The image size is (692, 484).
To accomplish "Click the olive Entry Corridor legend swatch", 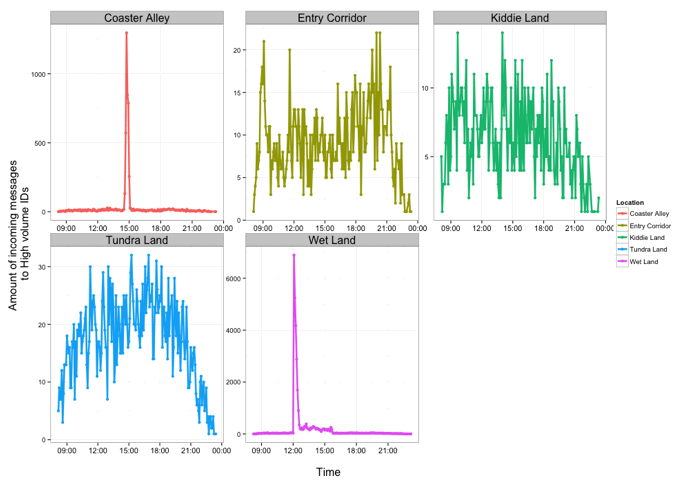I will 623,226.
